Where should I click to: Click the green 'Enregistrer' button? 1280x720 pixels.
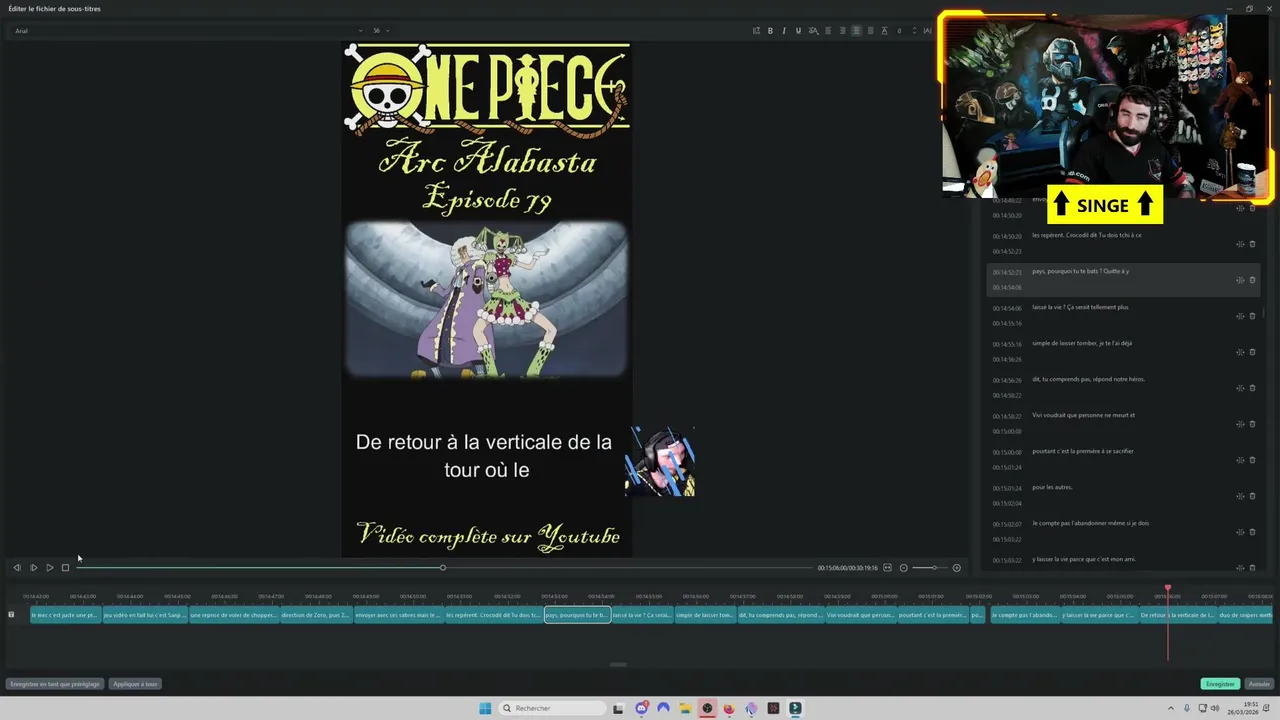pos(1220,684)
